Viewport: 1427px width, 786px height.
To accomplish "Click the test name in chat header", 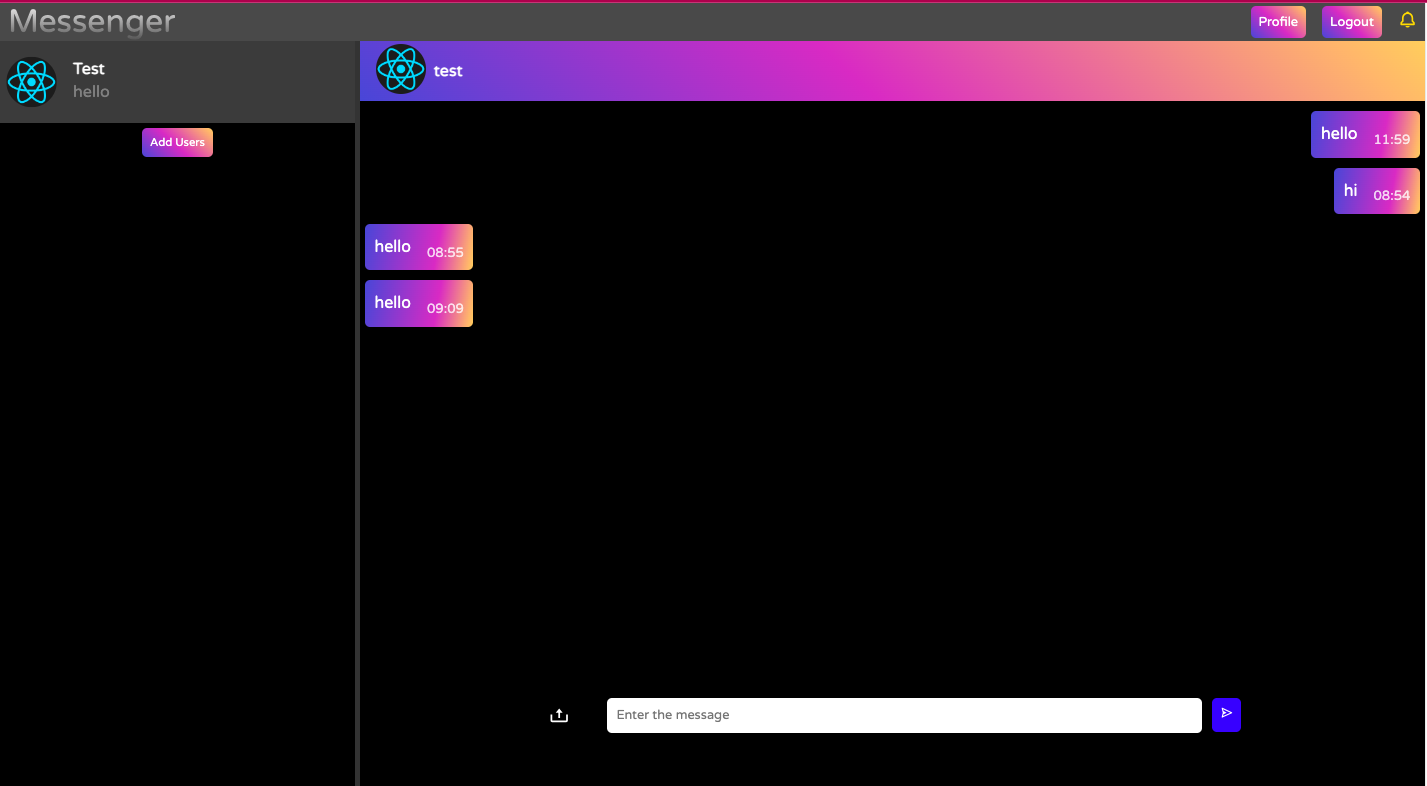I will coord(448,71).
